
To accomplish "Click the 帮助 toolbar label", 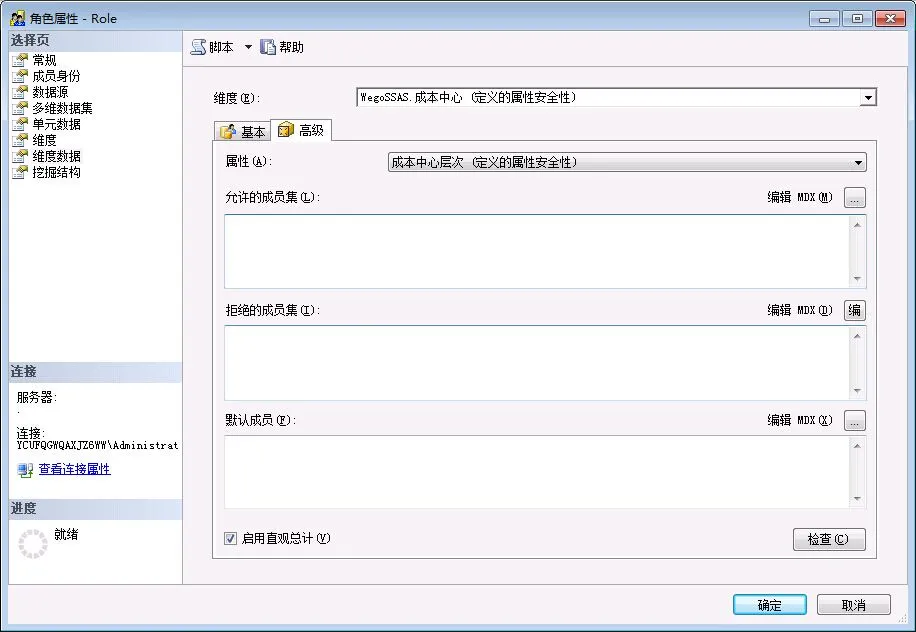I will (292, 47).
